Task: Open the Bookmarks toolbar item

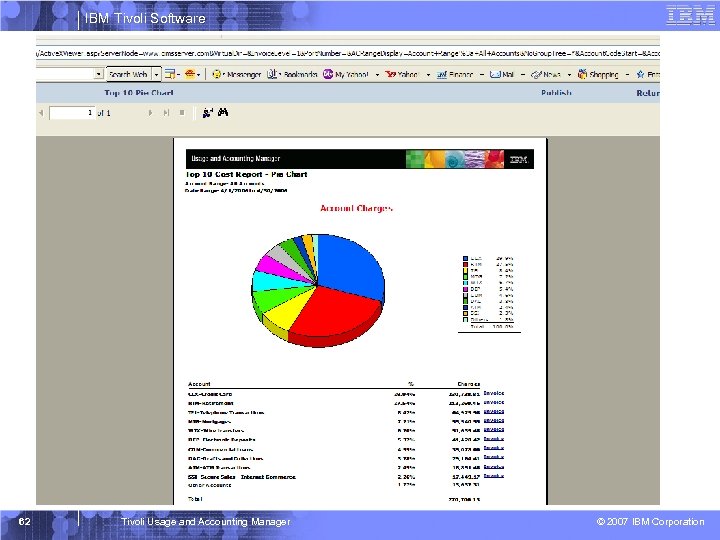Action: 293,74
